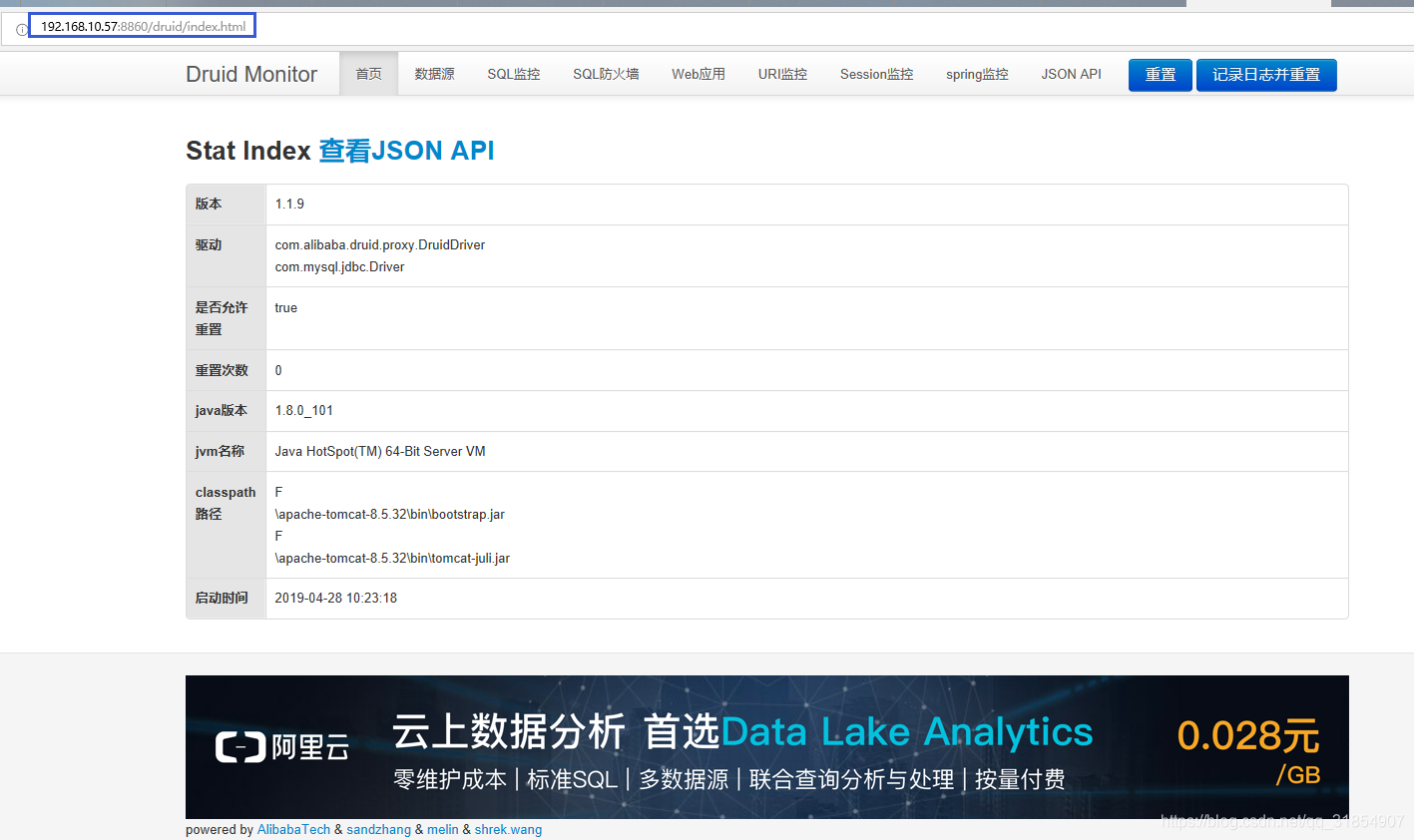Open the spring监控 tab
This screenshot has height=840, width=1414.
(977, 74)
